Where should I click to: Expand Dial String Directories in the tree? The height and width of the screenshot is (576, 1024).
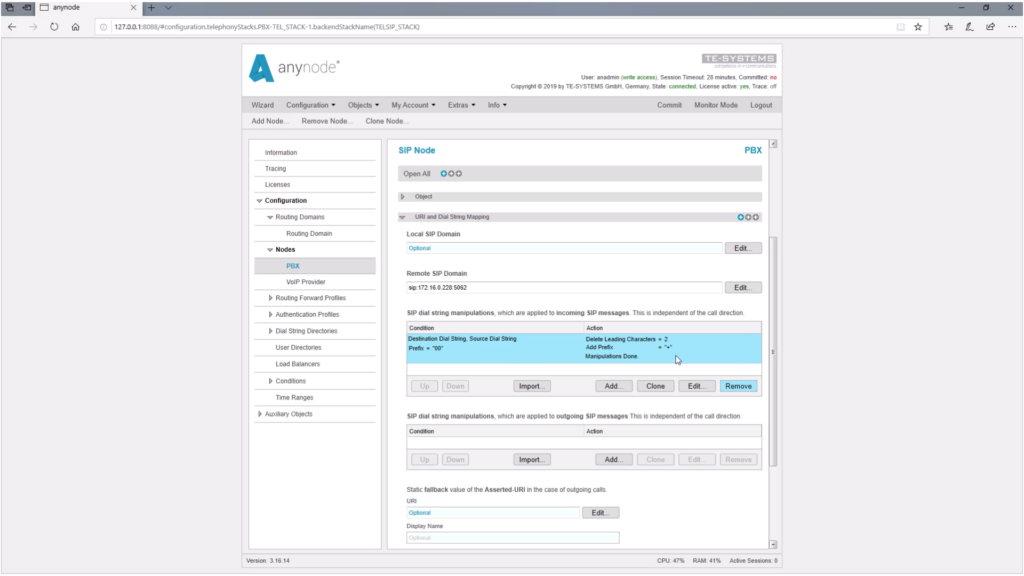270,331
